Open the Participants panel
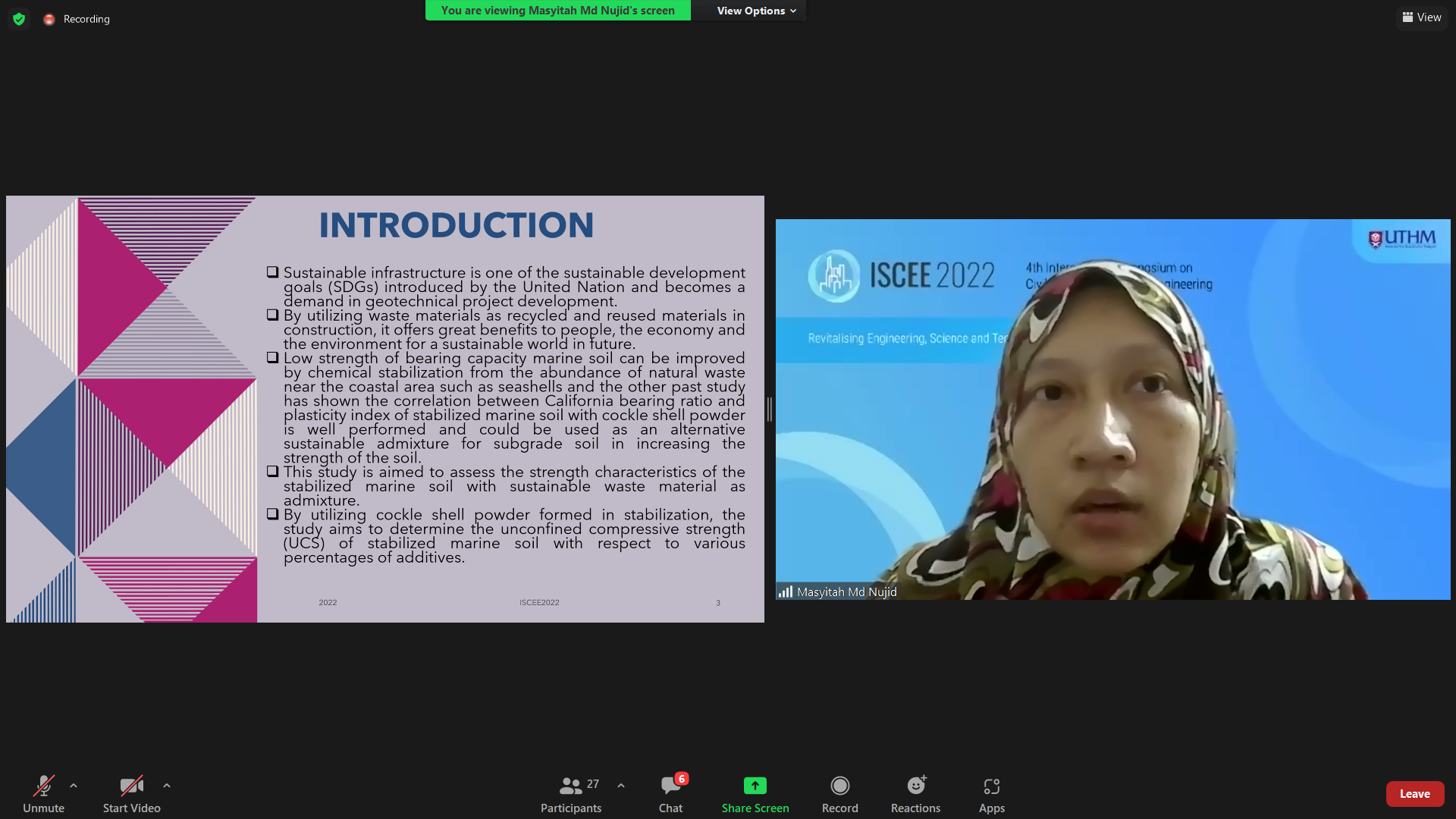The height and width of the screenshot is (819, 1456). [571, 794]
